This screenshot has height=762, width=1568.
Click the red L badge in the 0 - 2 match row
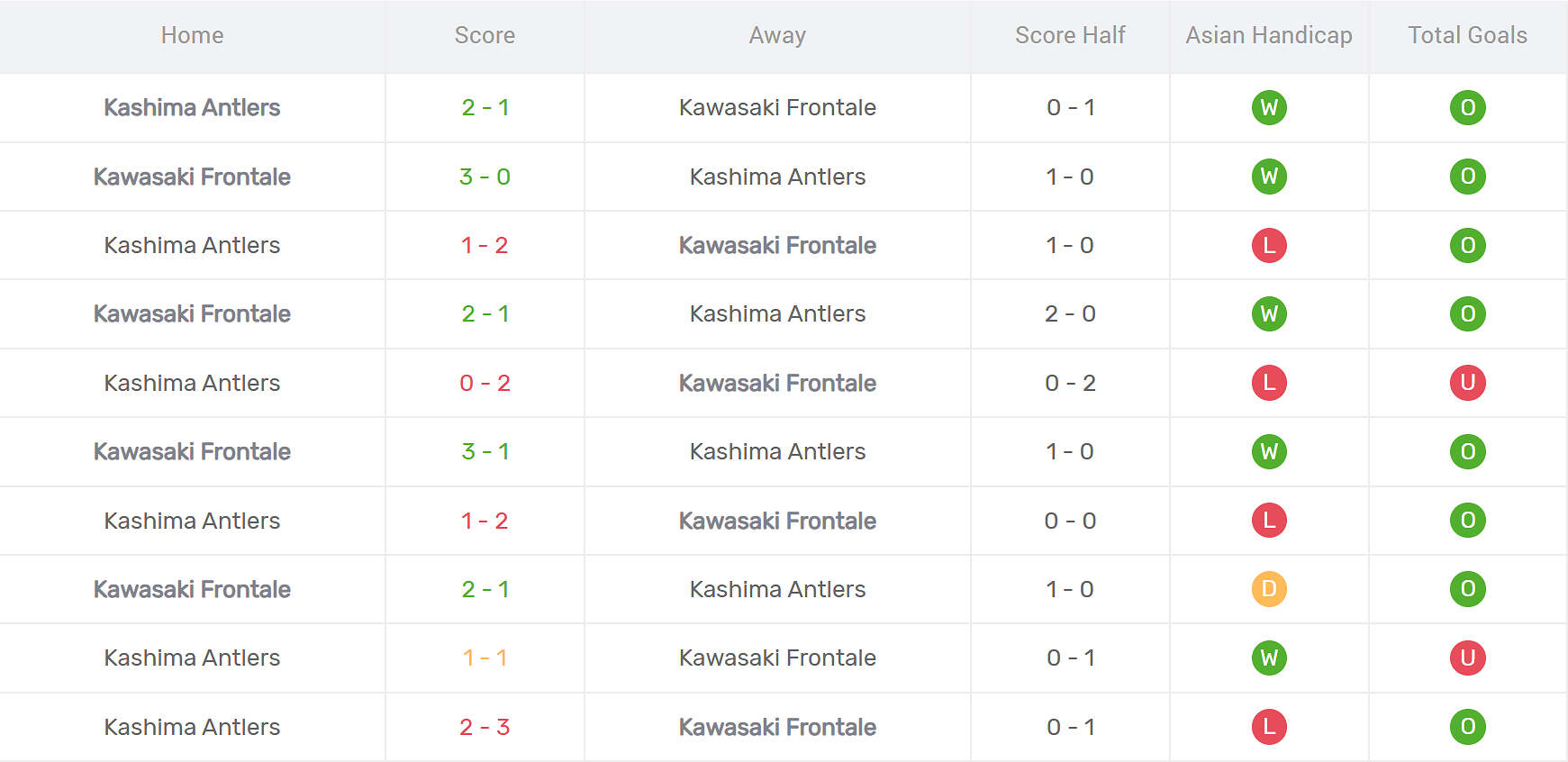1269,383
